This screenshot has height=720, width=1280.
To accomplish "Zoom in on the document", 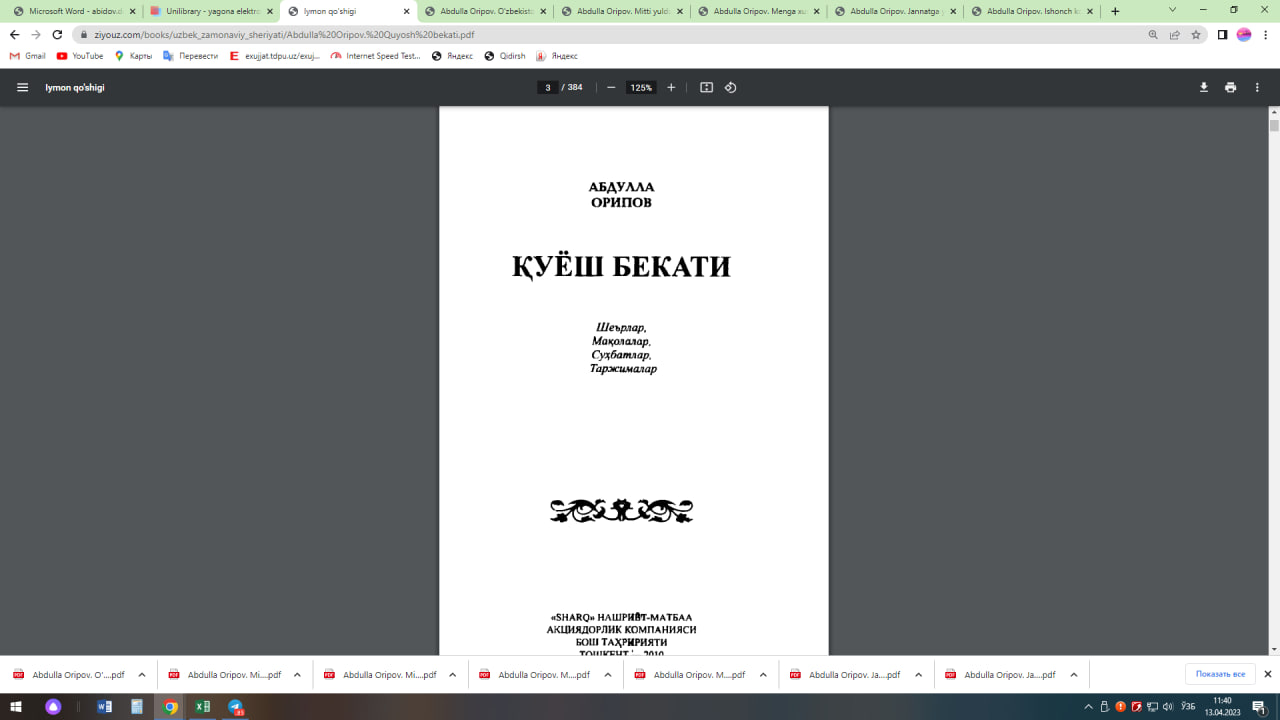I will tap(671, 87).
